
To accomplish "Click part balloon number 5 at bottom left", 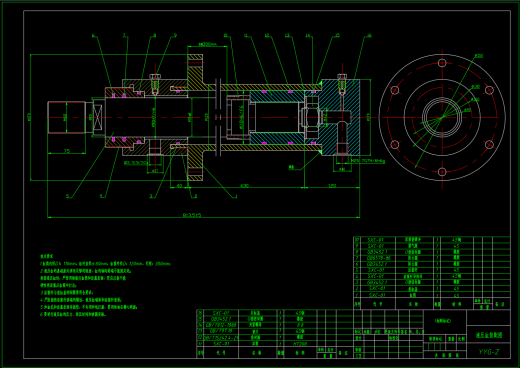I will (68, 196).
